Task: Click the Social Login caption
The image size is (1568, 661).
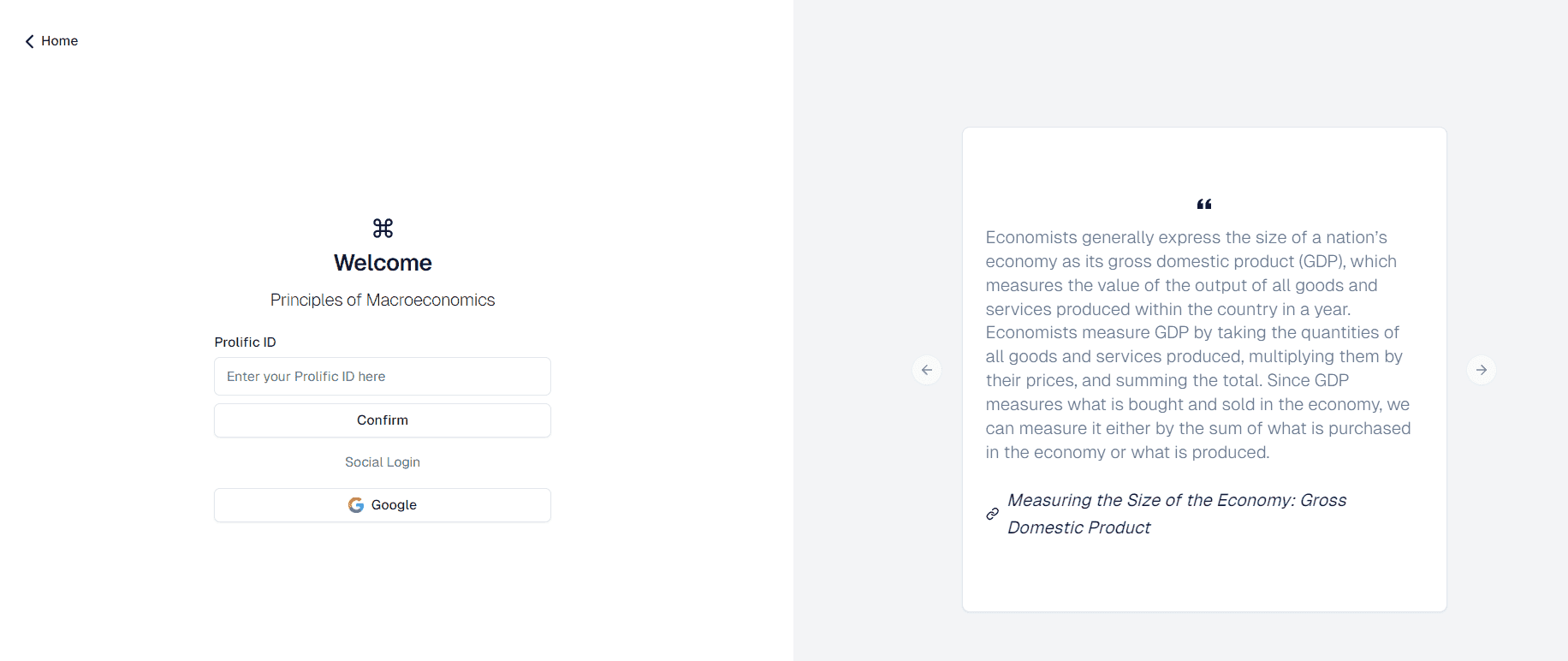Action: tap(383, 462)
